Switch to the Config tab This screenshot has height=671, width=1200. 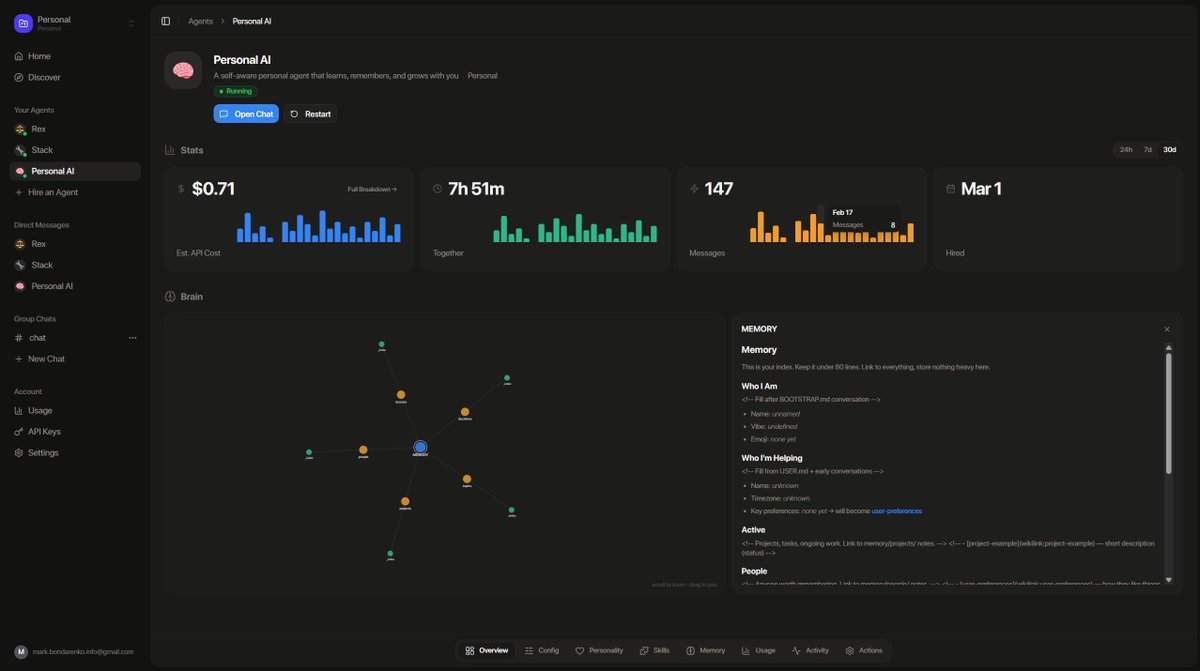542,651
